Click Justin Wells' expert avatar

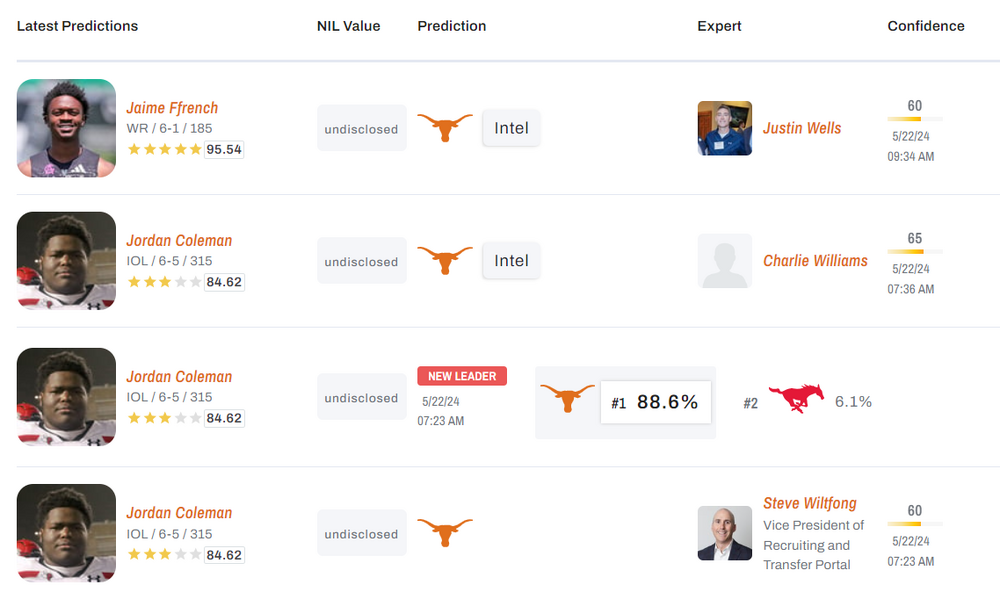724,128
